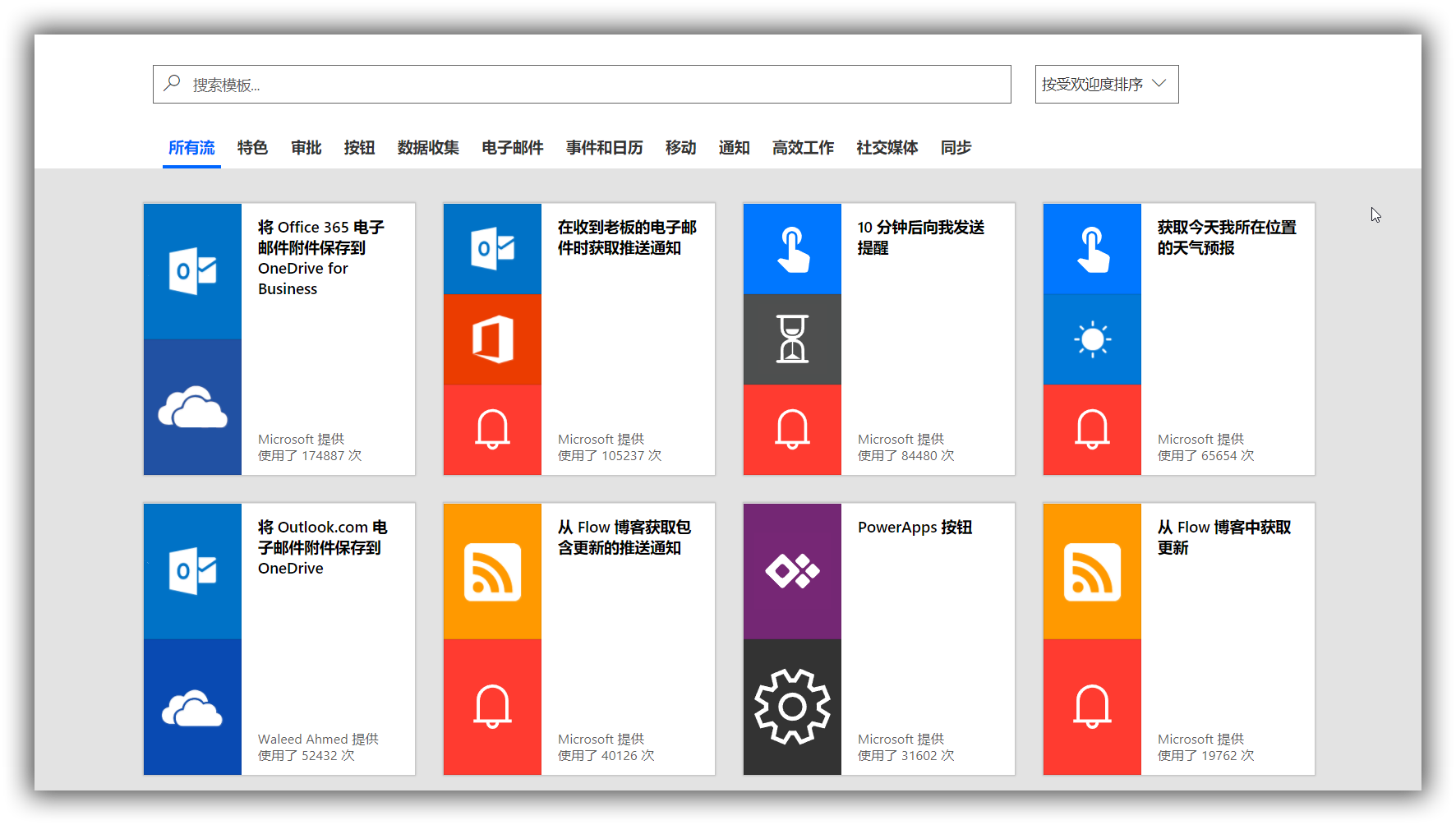Viewport: 1456px width, 825px height.
Task: Click 使用了 31602 次 usage text
Action: [906, 755]
